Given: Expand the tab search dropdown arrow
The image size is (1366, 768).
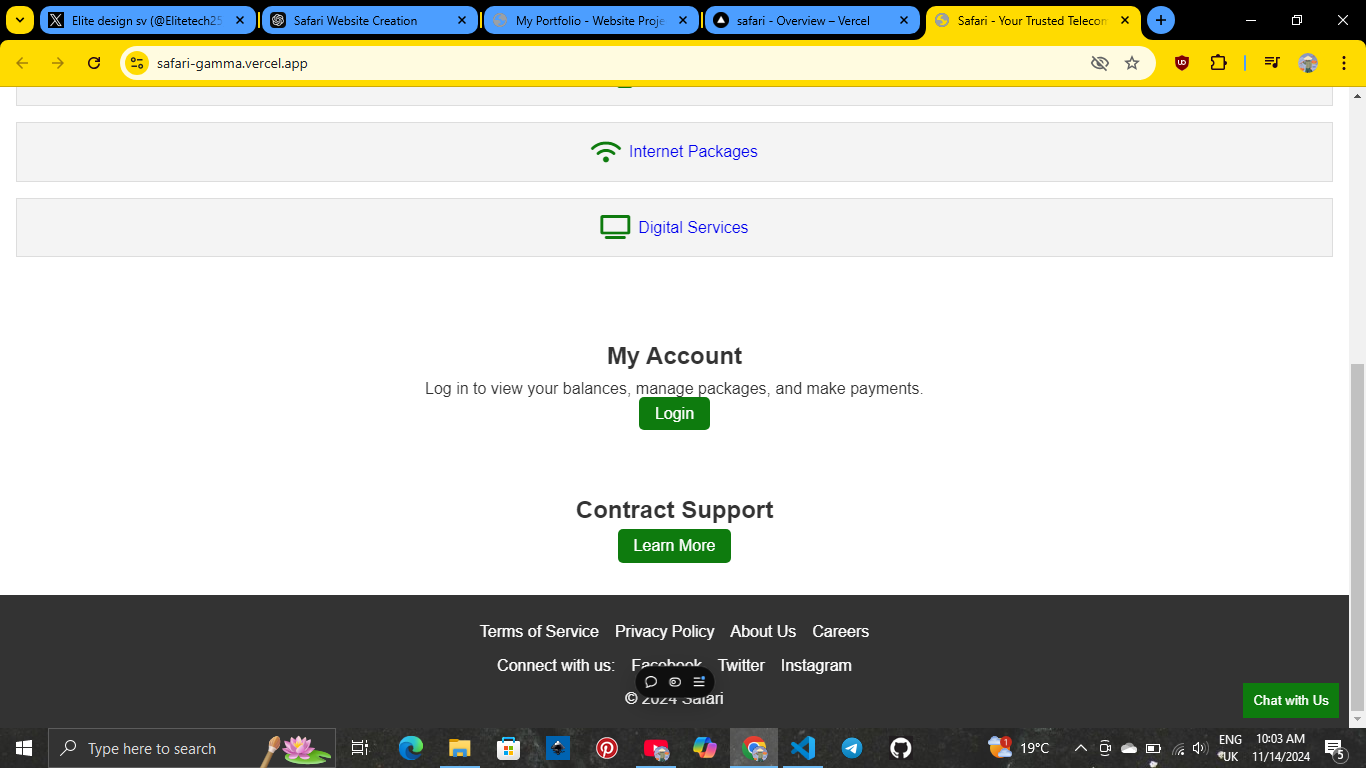Looking at the screenshot, I should coord(20,20).
